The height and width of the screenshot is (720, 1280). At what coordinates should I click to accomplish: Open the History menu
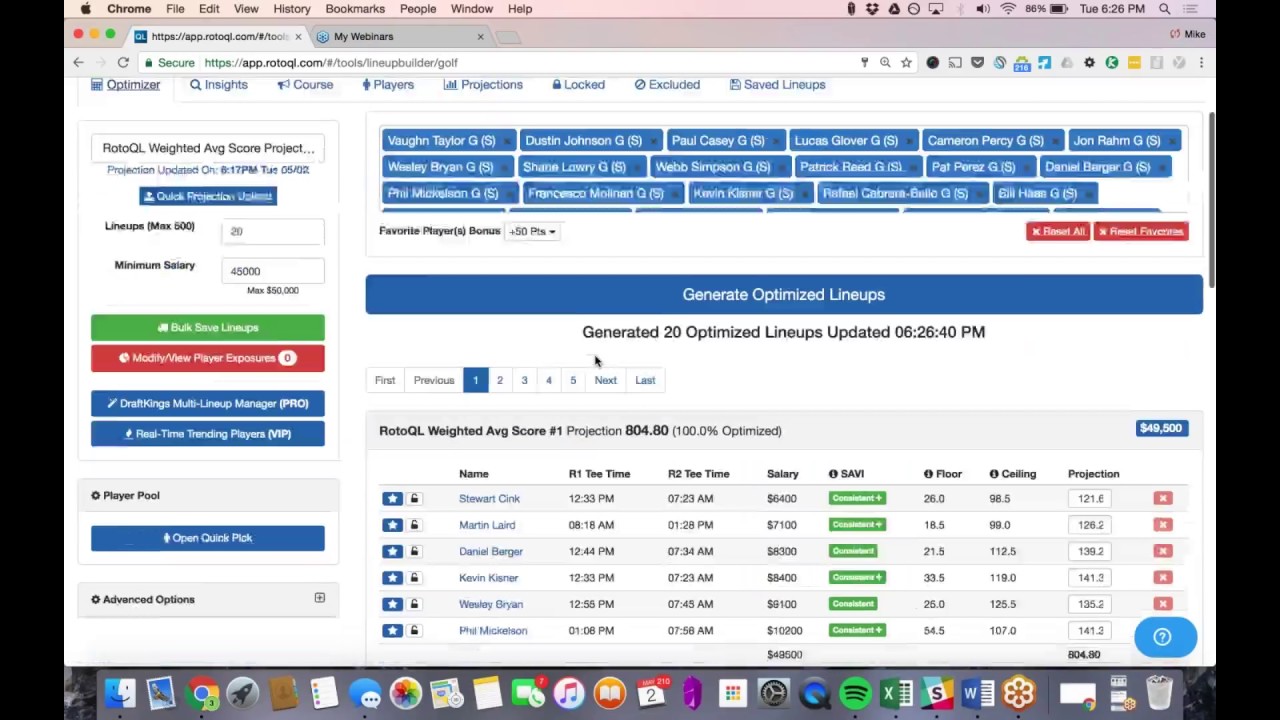pyautogui.click(x=292, y=9)
